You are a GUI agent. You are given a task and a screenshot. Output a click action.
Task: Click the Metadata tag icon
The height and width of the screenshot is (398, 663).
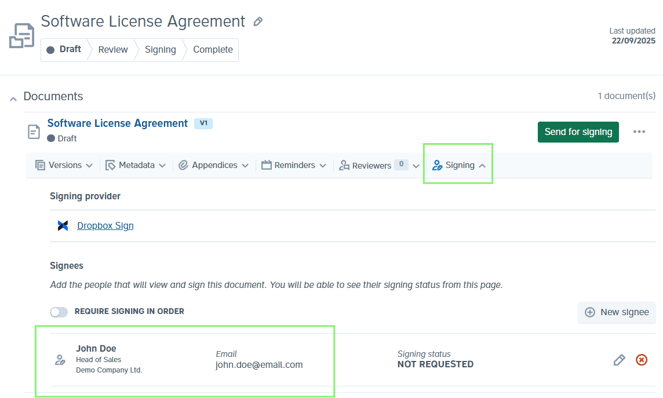(110, 165)
